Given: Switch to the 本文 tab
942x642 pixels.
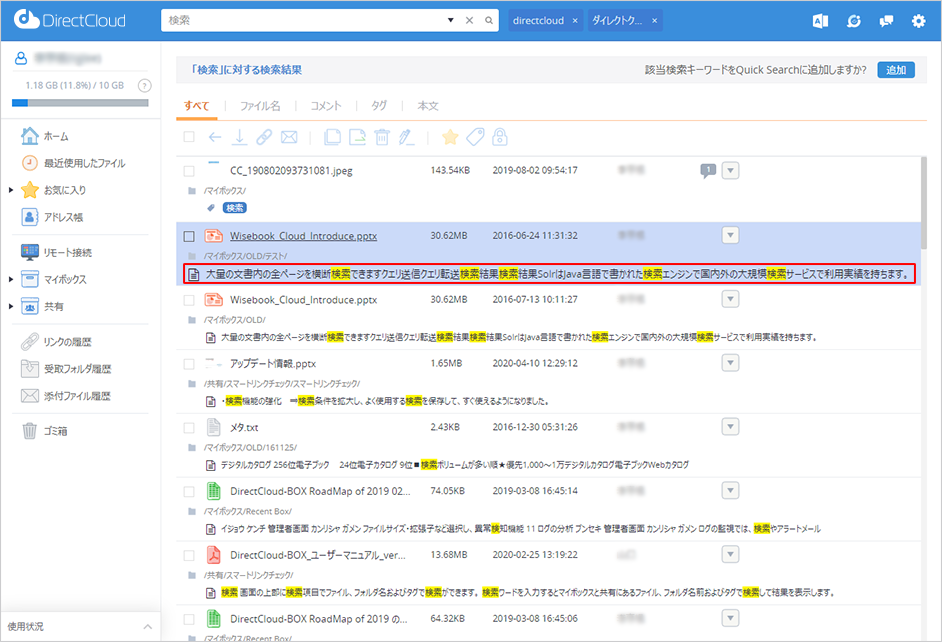Looking at the screenshot, I should [427, 105].
